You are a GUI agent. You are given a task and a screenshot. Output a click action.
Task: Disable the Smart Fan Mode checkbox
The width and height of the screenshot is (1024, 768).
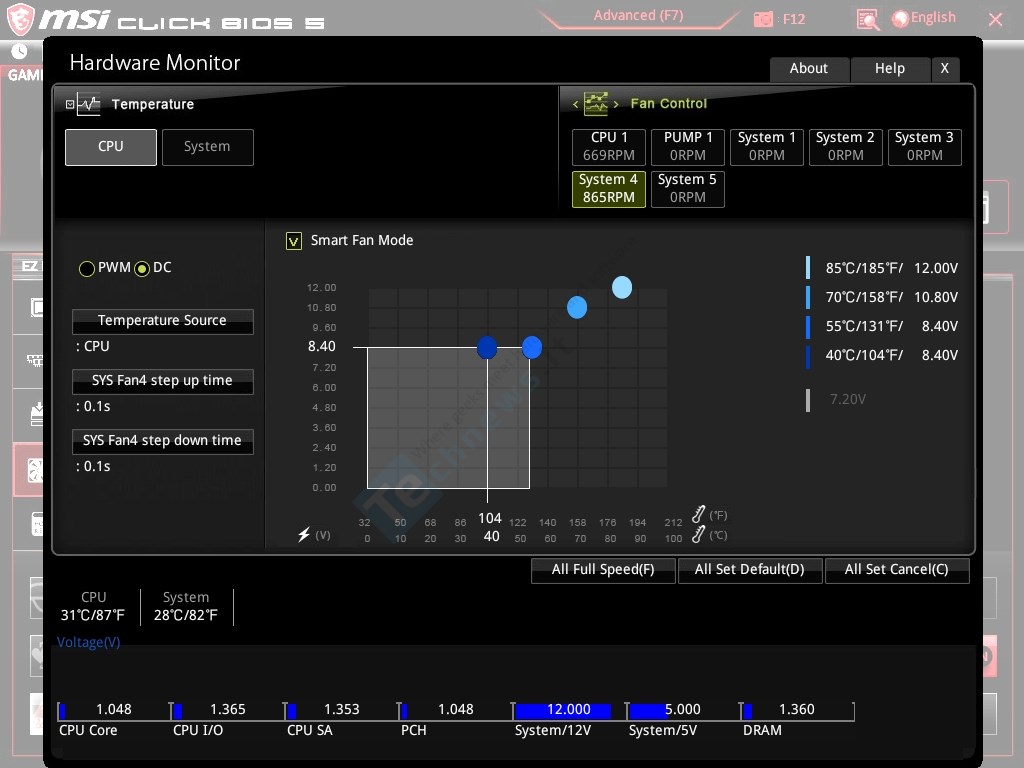pyautogui.click(x=294, y=241)
